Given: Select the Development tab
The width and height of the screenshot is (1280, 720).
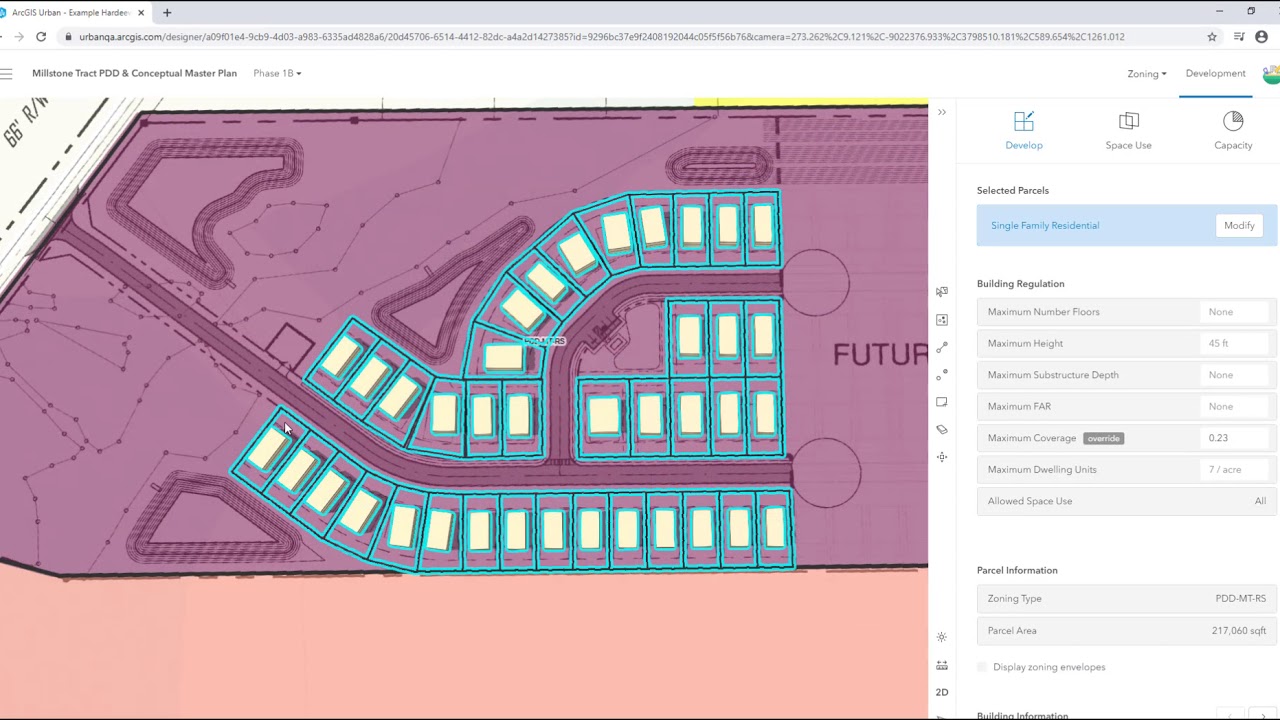Looking at the screenshot, I should pyautogui.click(x=1215, y=73).
